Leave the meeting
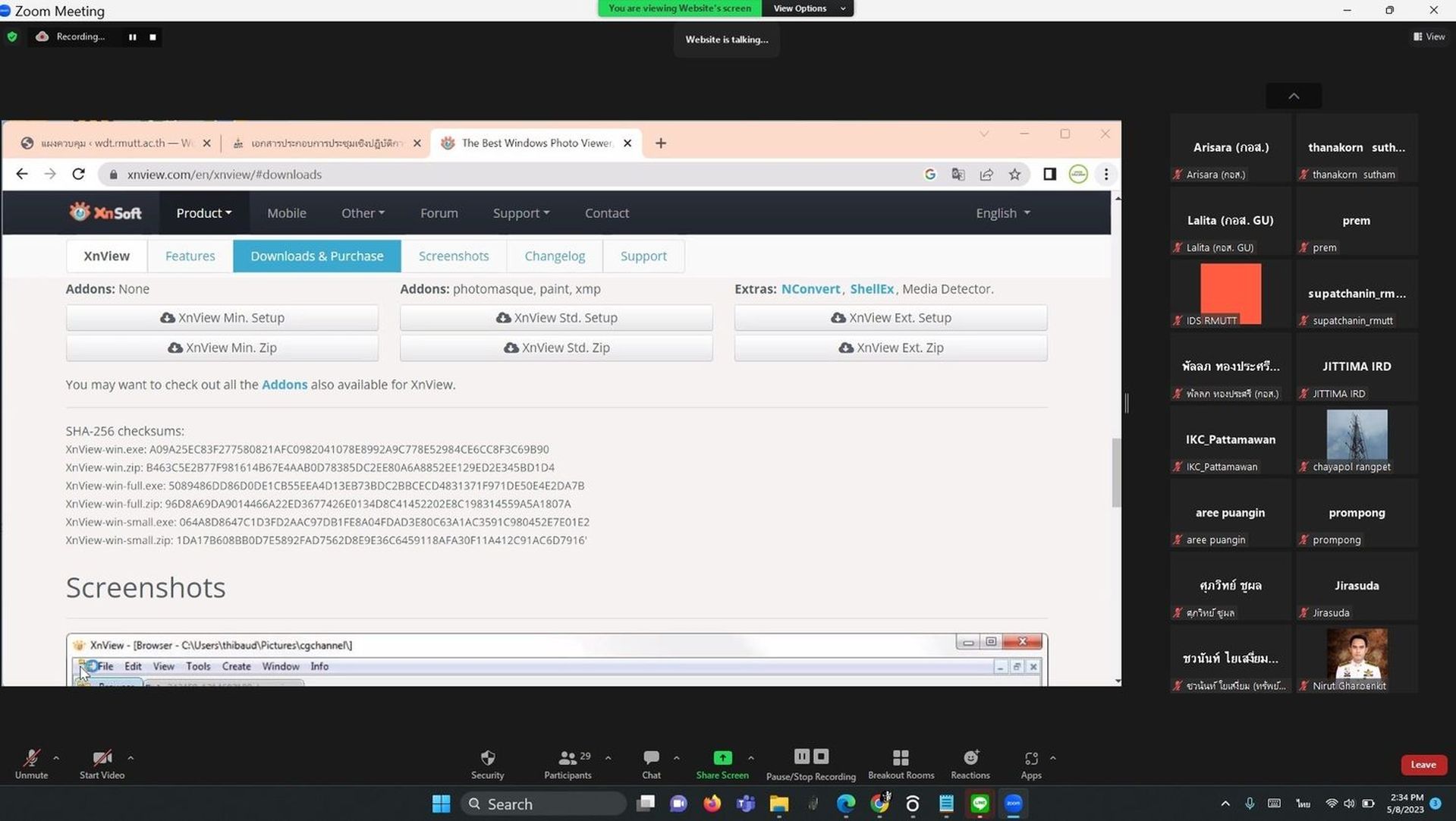The image size is (1456, 821). click(1423, 764)
